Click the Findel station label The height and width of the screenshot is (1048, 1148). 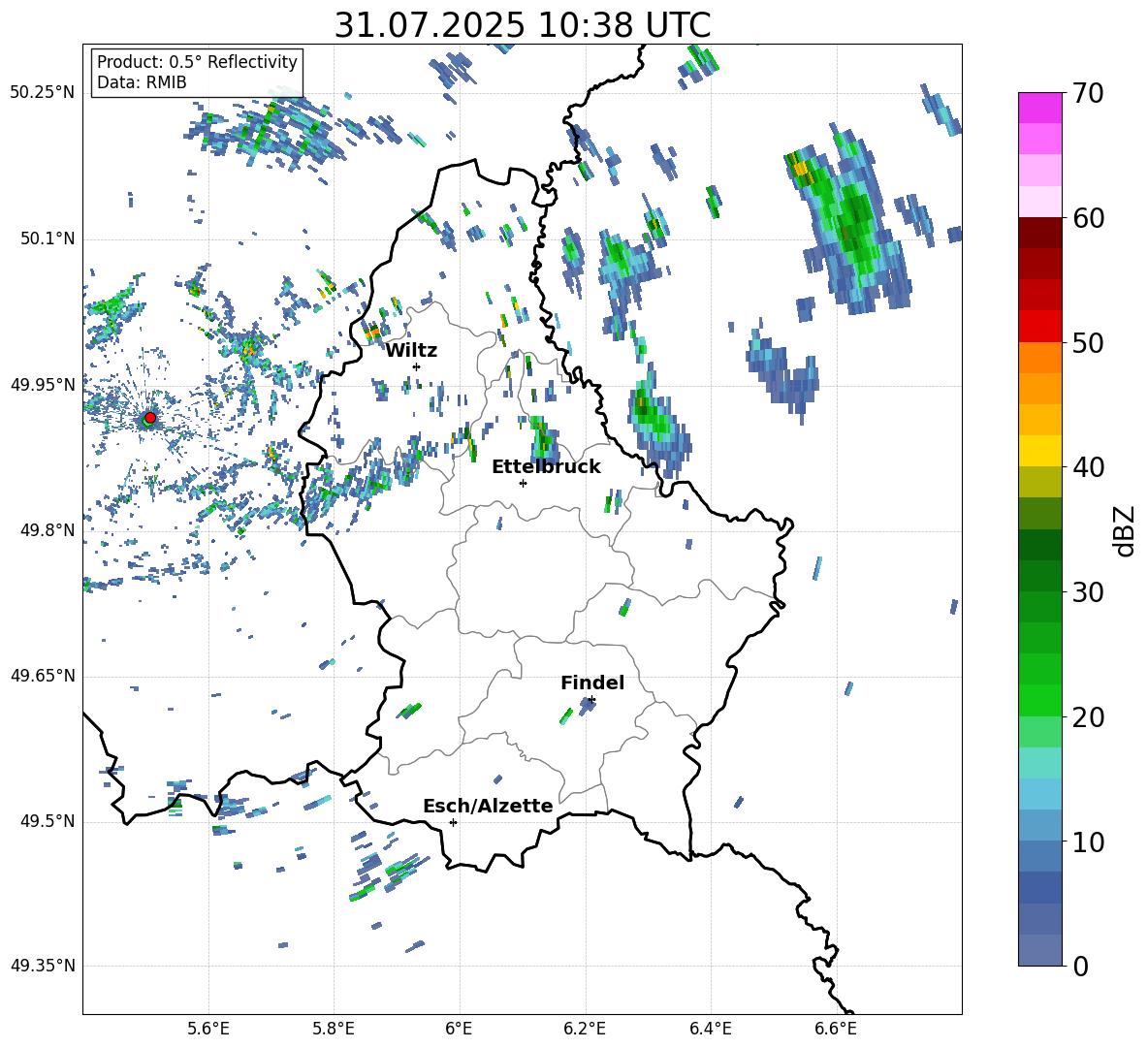tap(592, 683)
